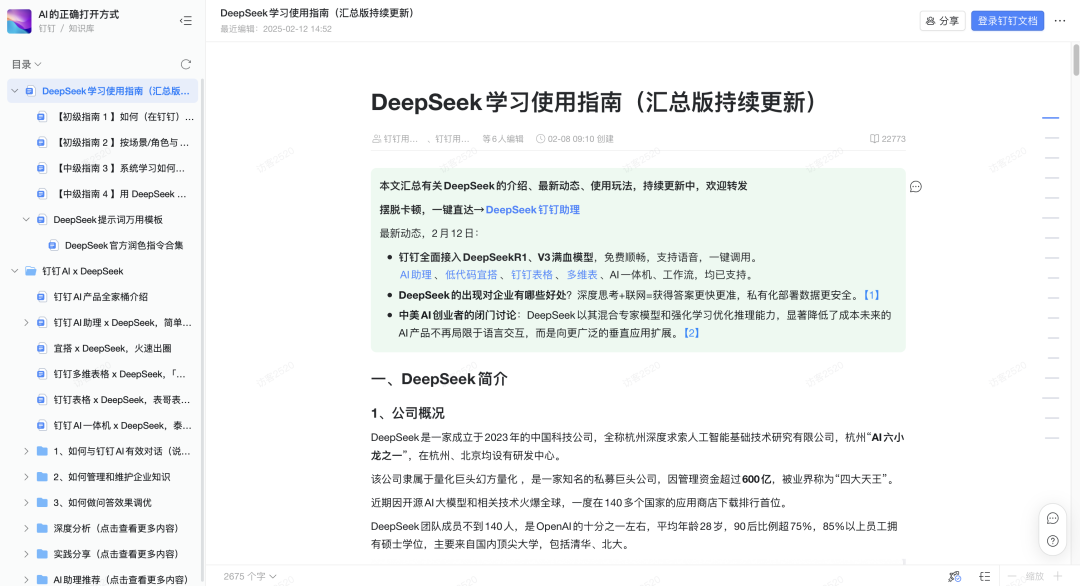
Task: Click the 【初级指南 1】 document icon
Action: [41, 117]
